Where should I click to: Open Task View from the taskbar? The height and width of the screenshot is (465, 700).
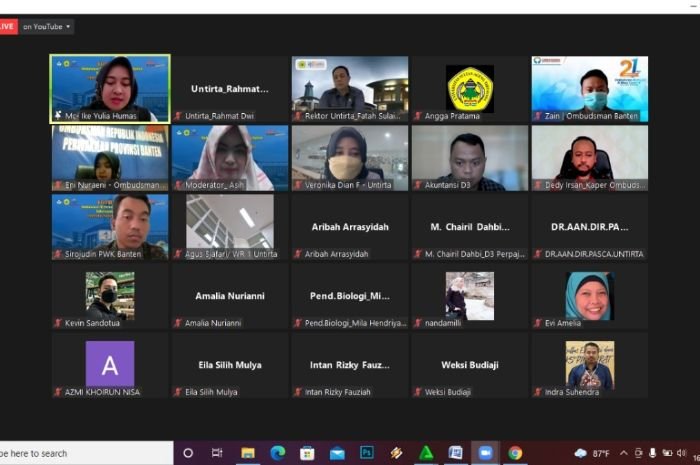pyautogui.click(x=217, y=453)
